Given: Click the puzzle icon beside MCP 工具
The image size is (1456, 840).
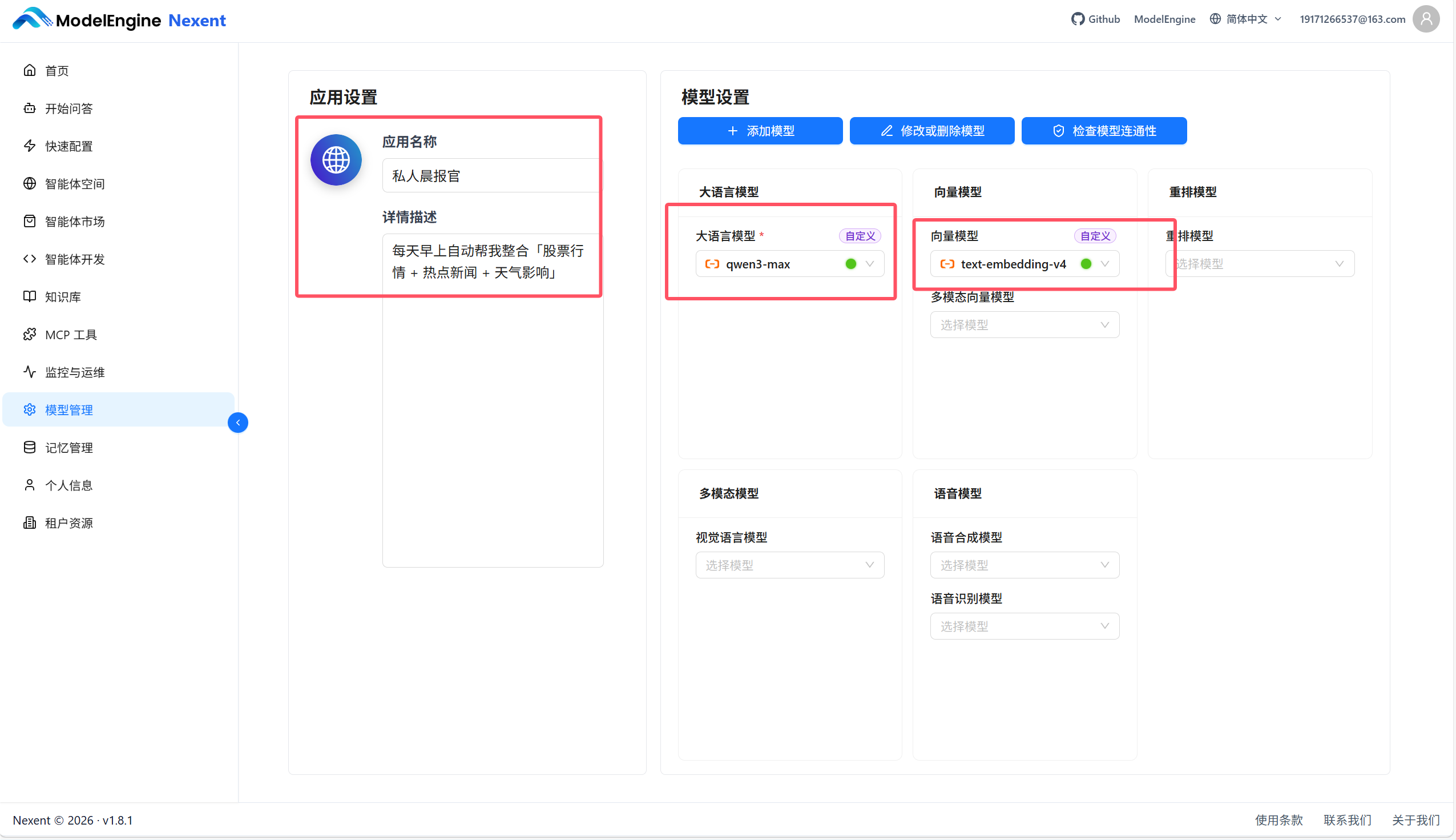Looking at the screenshot, I should [x=30, y=335].
